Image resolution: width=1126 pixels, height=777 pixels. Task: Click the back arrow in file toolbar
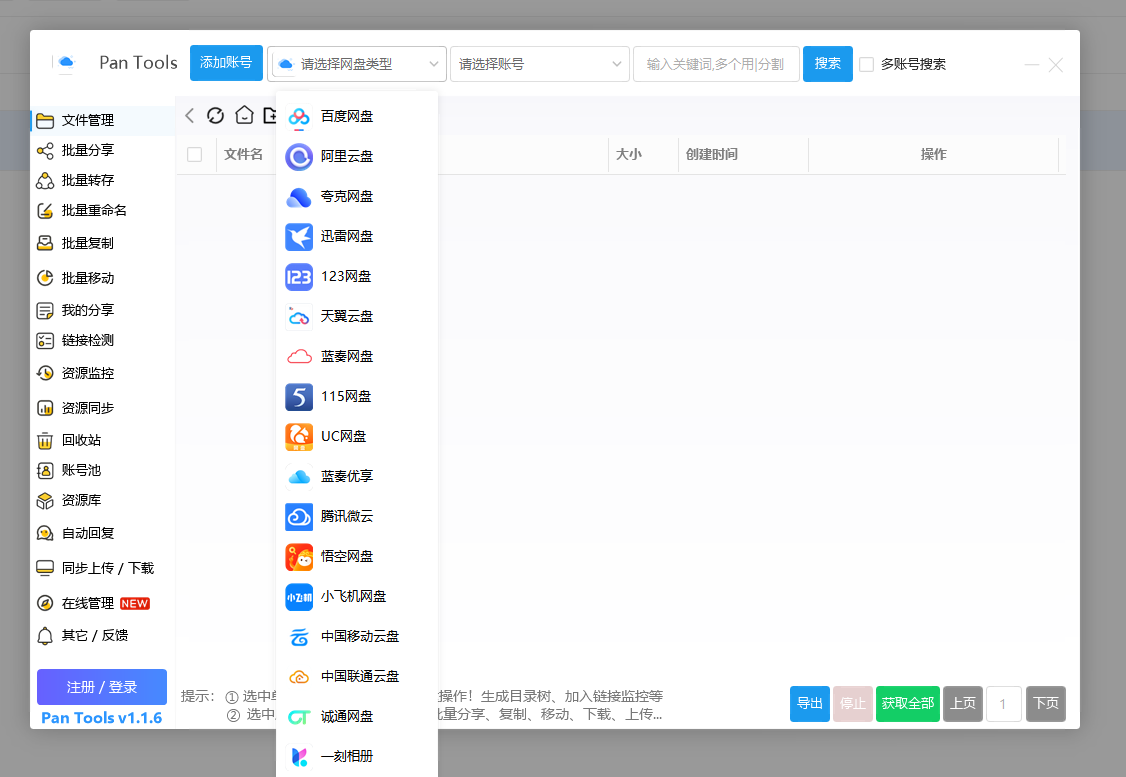click(x=190, y=116)
